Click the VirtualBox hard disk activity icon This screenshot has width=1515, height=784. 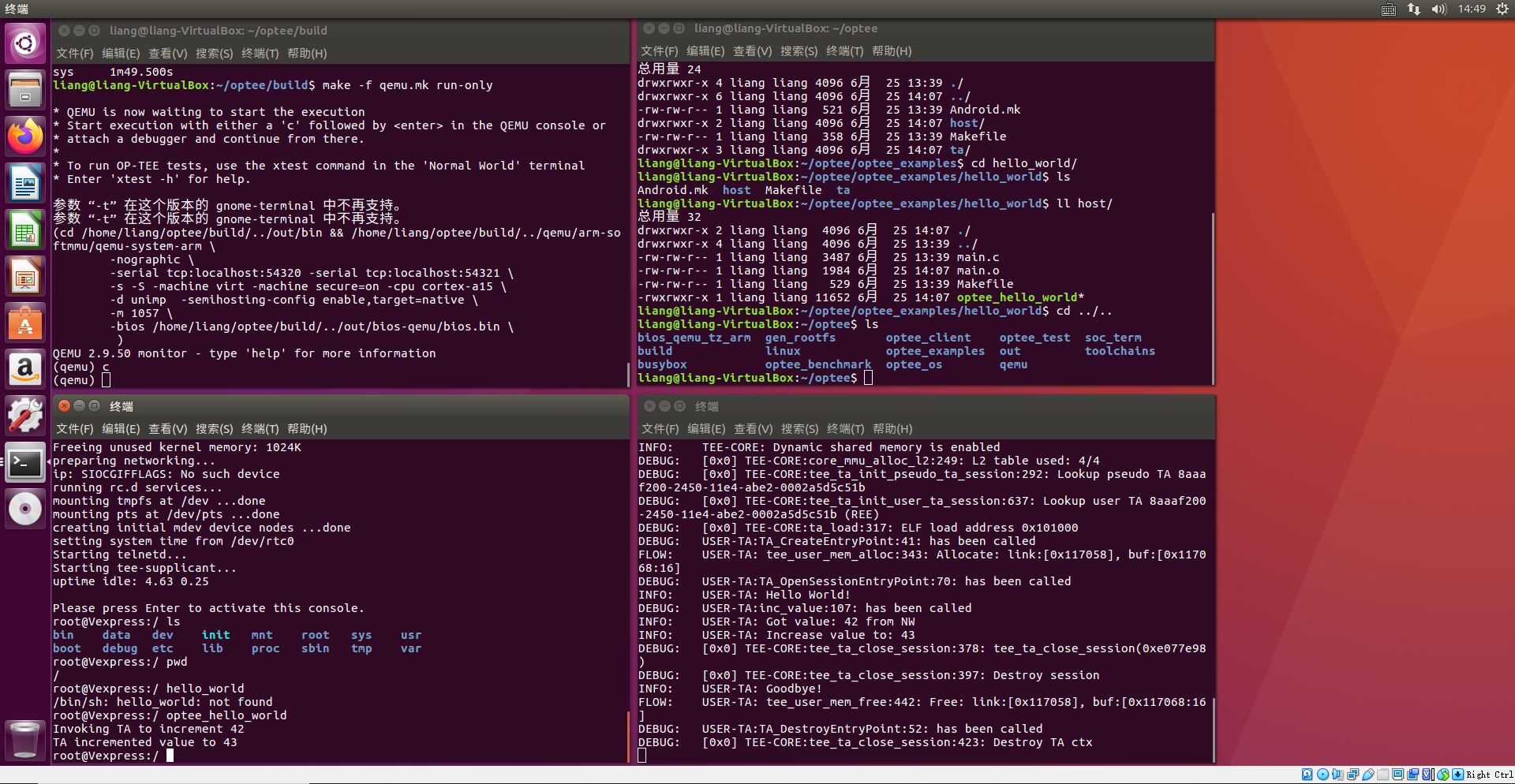[1307, 775]
